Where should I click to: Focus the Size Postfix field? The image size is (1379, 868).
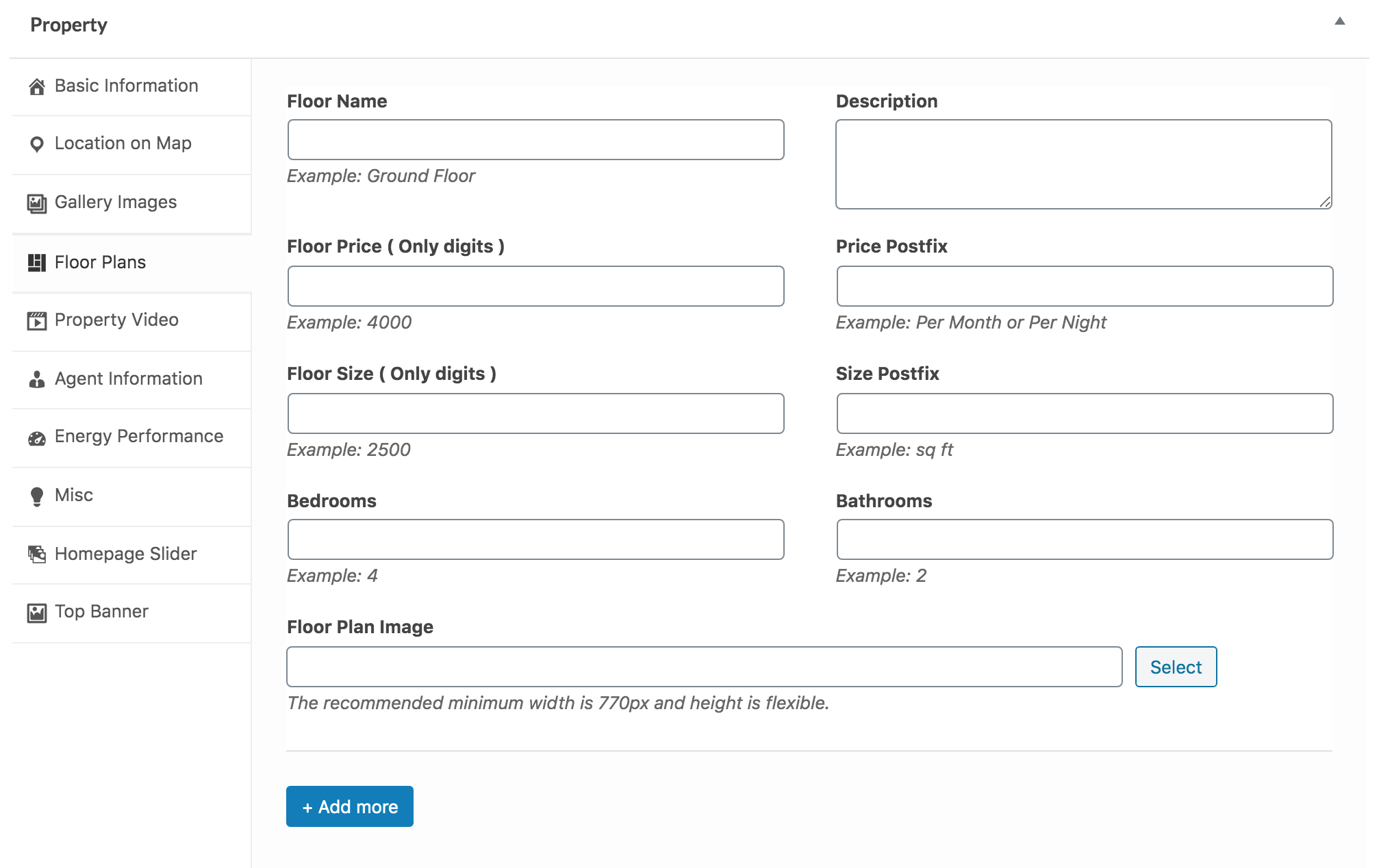(1085, 413)
